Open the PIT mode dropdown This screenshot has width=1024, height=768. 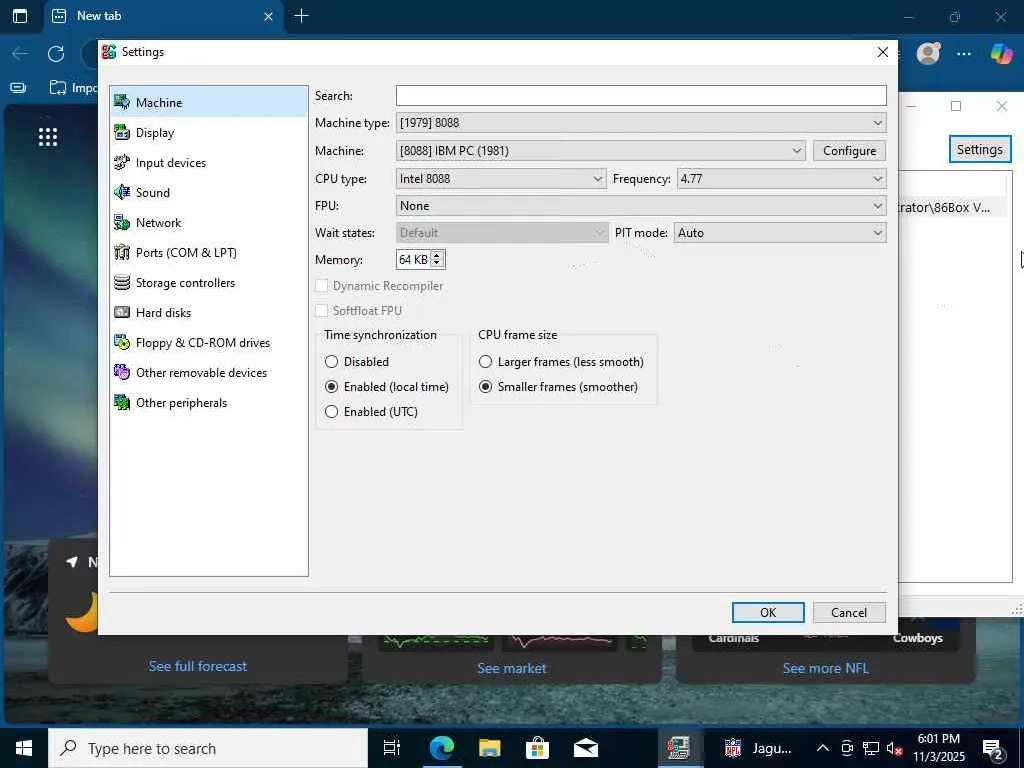coord(780,232)
